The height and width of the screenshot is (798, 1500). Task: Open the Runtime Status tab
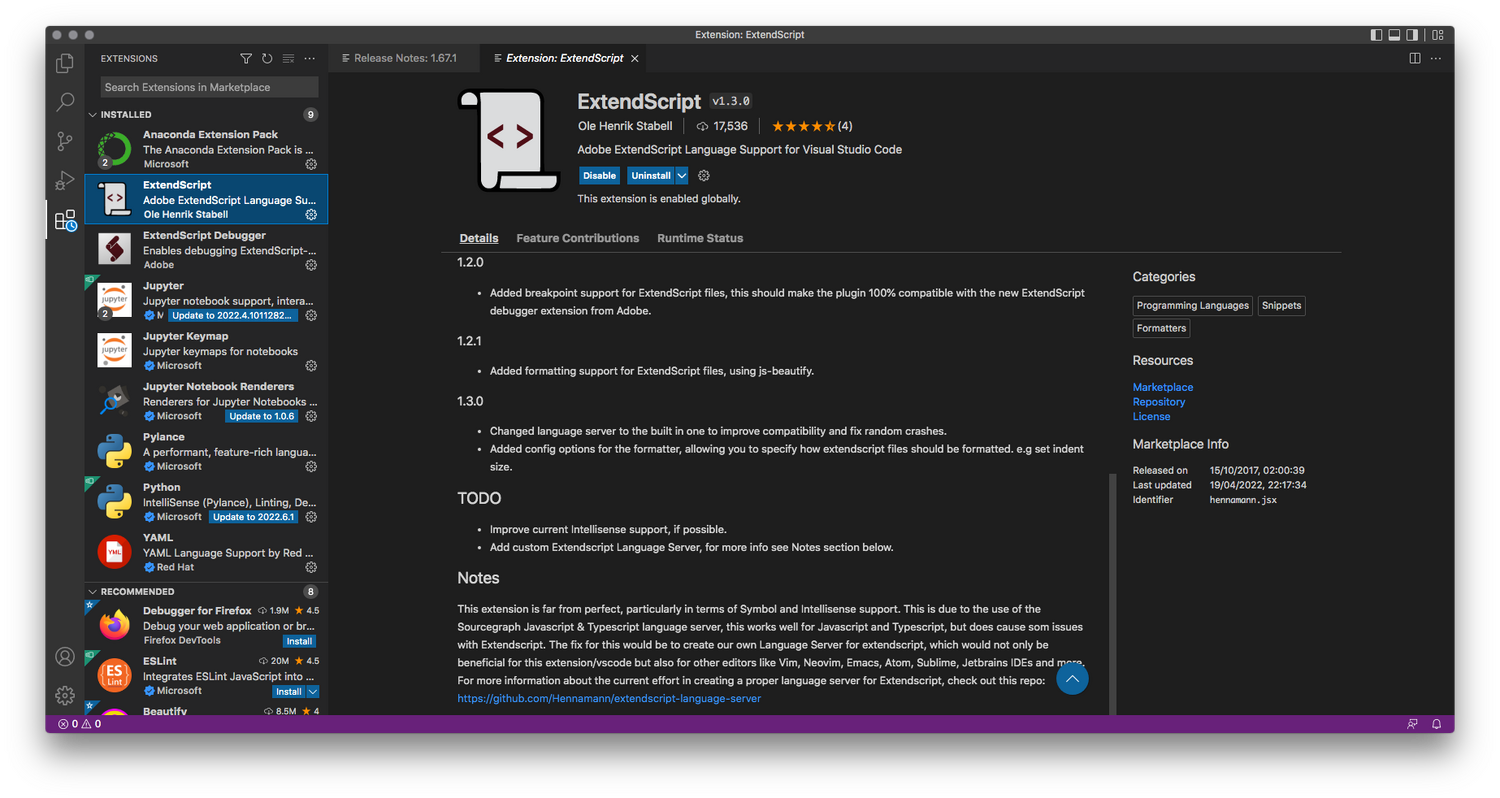point(700,238)
